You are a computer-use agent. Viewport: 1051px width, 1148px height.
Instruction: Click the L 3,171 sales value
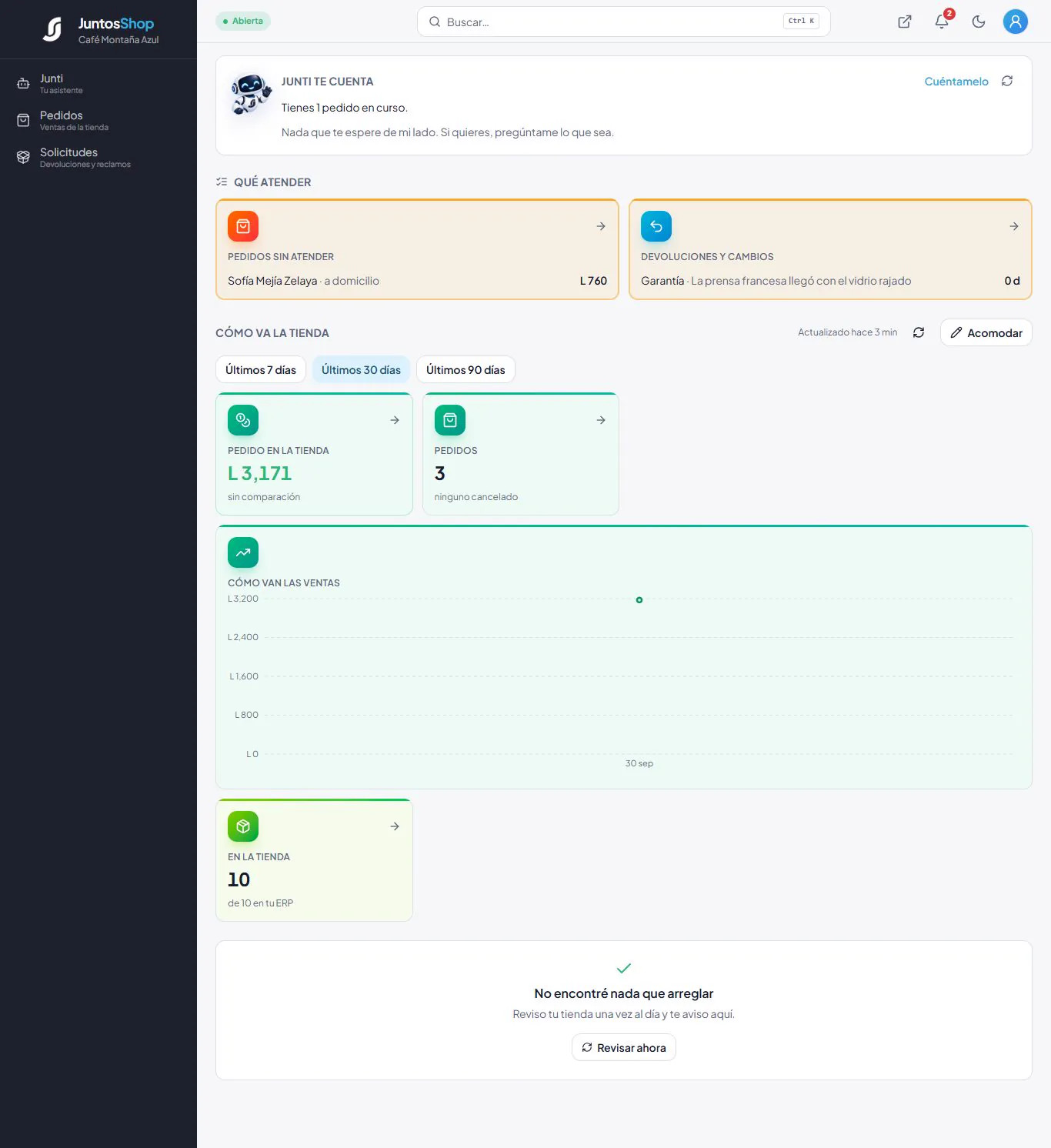pyautogui.click(x=260, y=473)
